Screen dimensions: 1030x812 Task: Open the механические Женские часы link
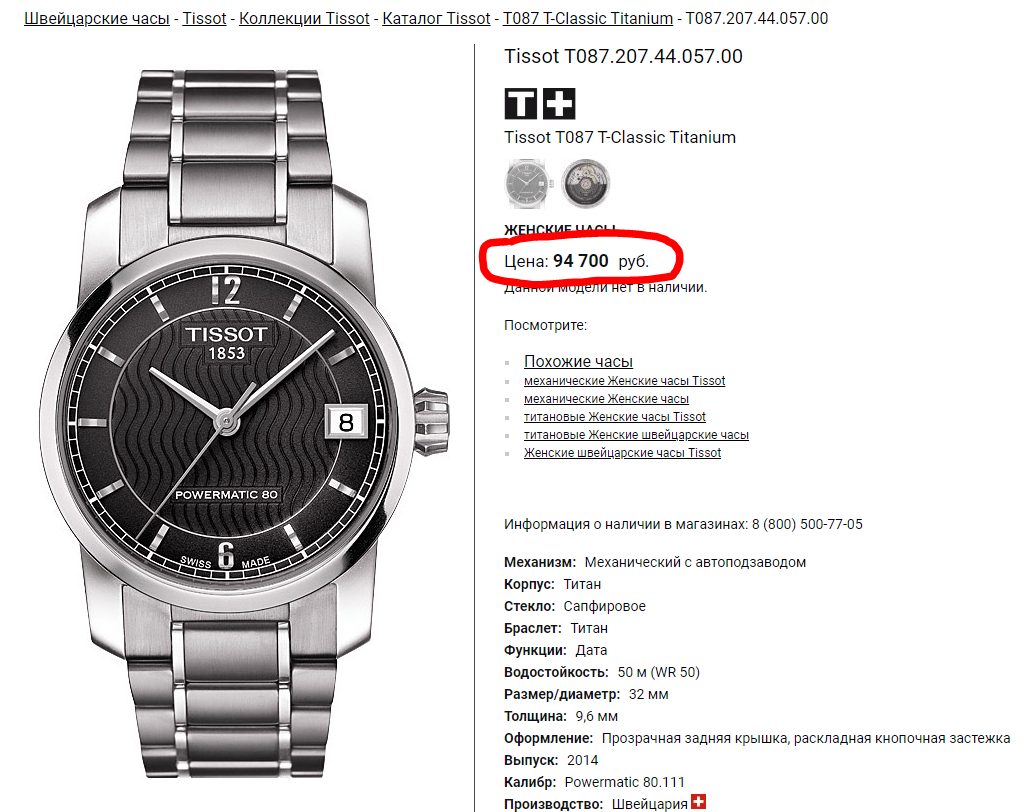[x=606, y=399]
